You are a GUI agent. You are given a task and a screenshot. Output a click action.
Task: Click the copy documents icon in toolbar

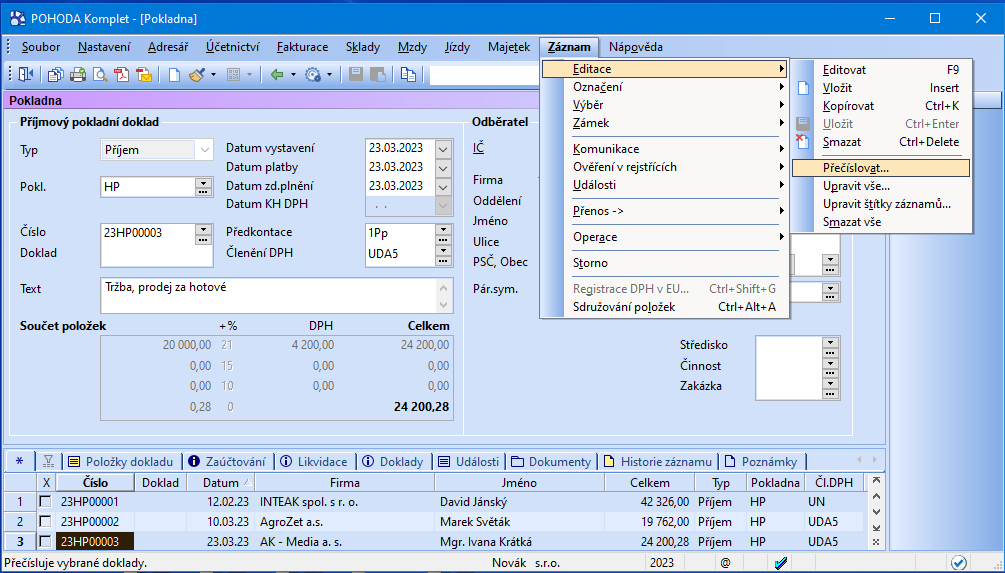[x=56, y=75]
